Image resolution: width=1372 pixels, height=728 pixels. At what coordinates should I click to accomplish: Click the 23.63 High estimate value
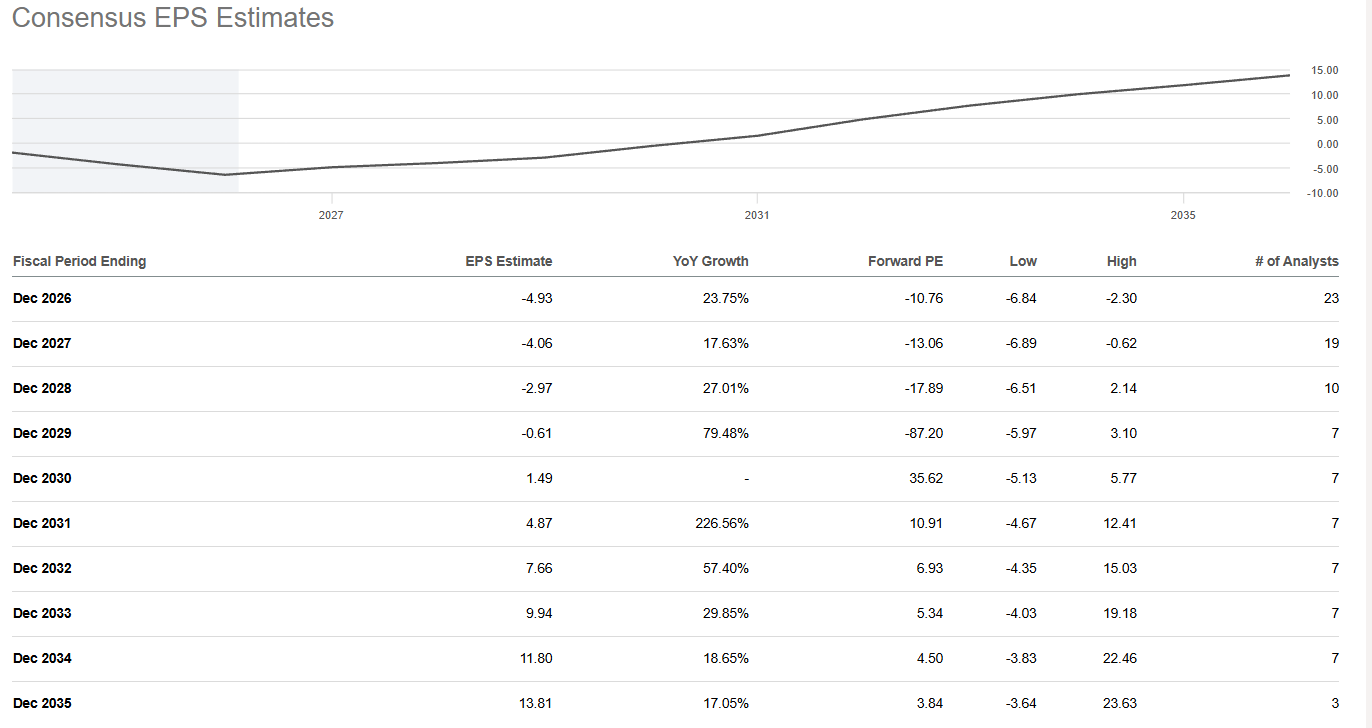pyautogui.click(x=1120, y=703)
